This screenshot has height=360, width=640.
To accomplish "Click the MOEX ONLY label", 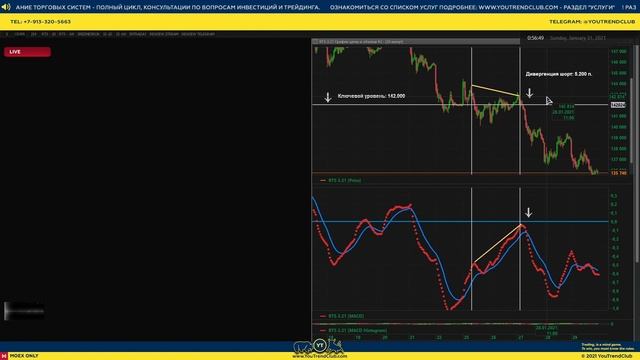I will point(24,356).
